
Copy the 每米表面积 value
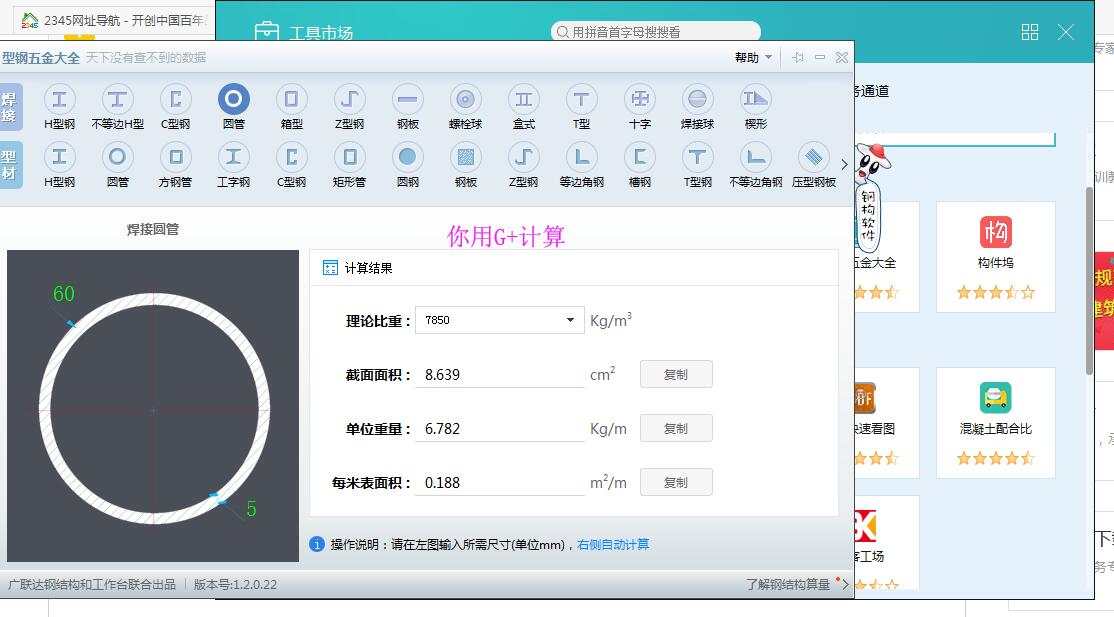point(676,483)
